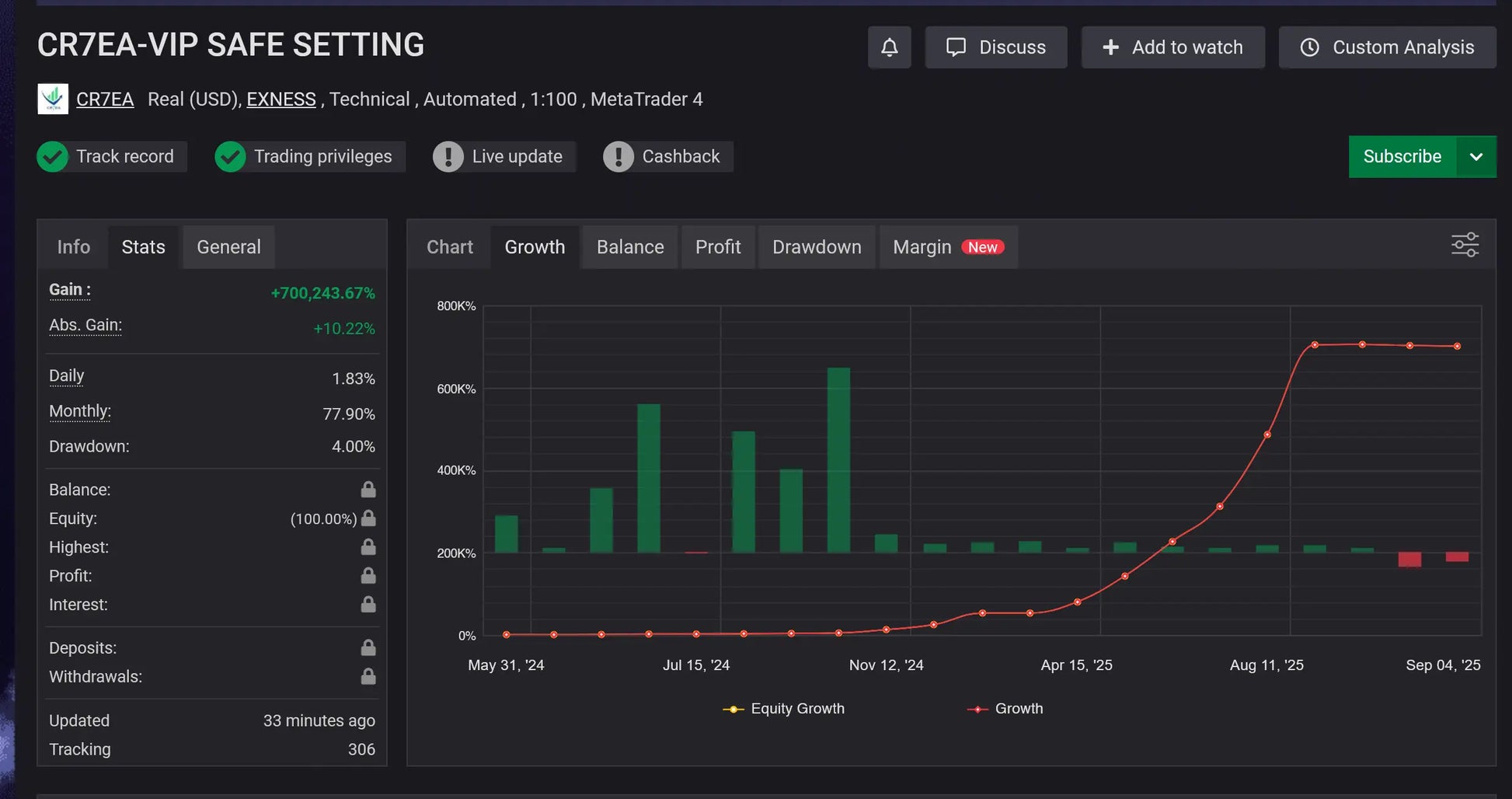Select the Growth tab

535,247
